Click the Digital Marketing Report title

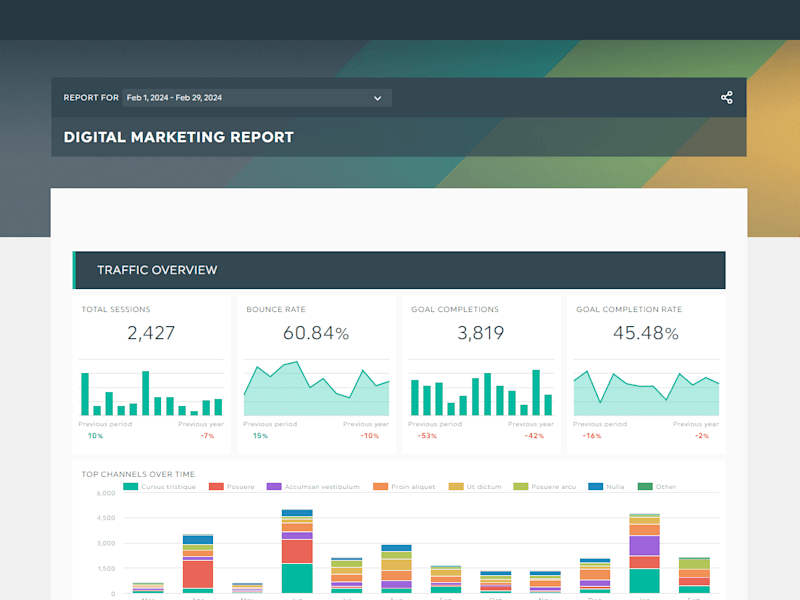[179, 137]
